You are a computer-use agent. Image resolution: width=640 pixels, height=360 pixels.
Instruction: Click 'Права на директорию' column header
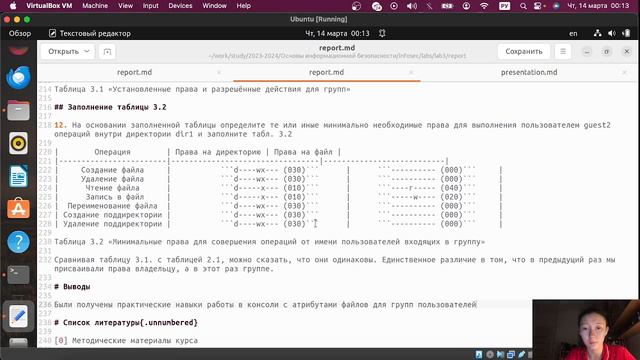pos(218,152)
